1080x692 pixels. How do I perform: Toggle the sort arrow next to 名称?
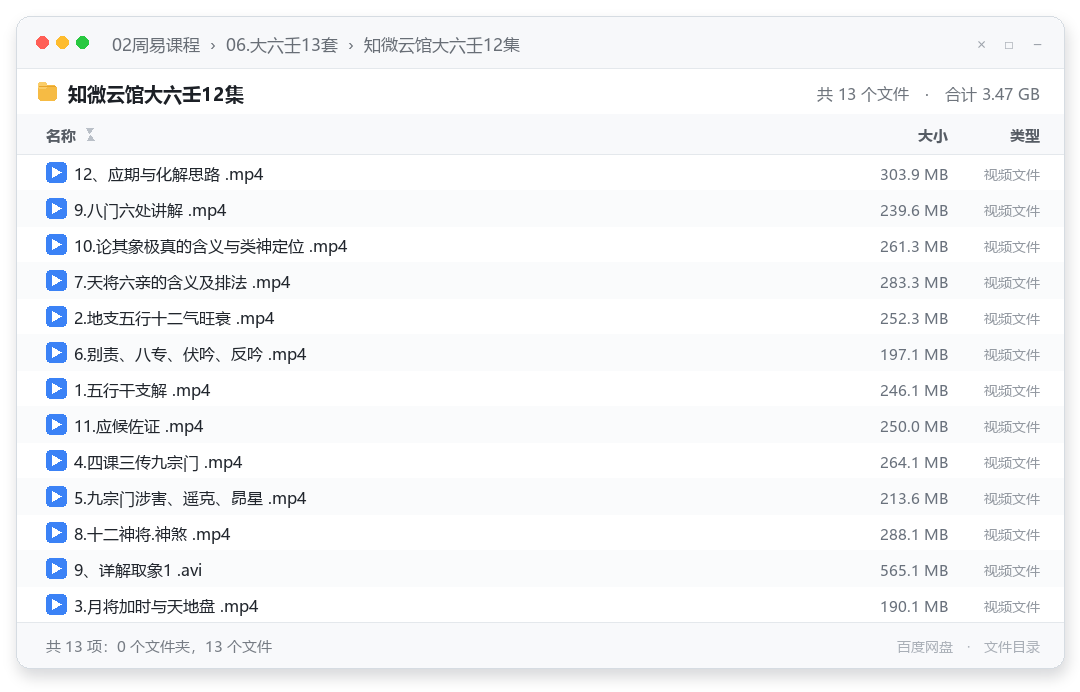(90, 135)
